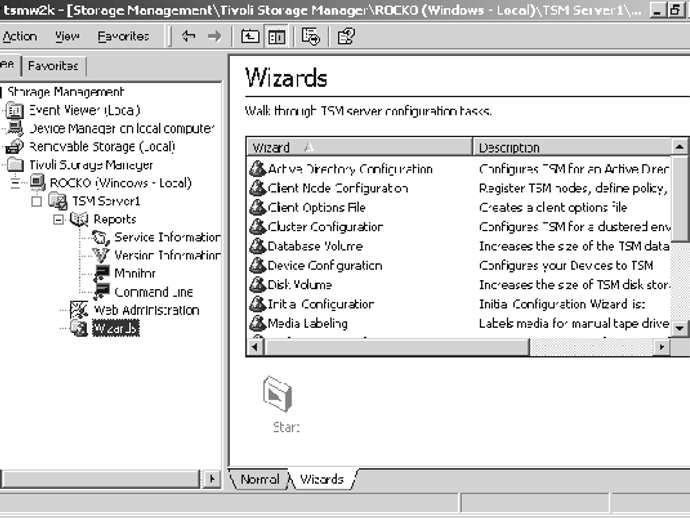690x518 pixels.
Task: Click wizard list scroll right arrow
Action: [x=661, y=347]
